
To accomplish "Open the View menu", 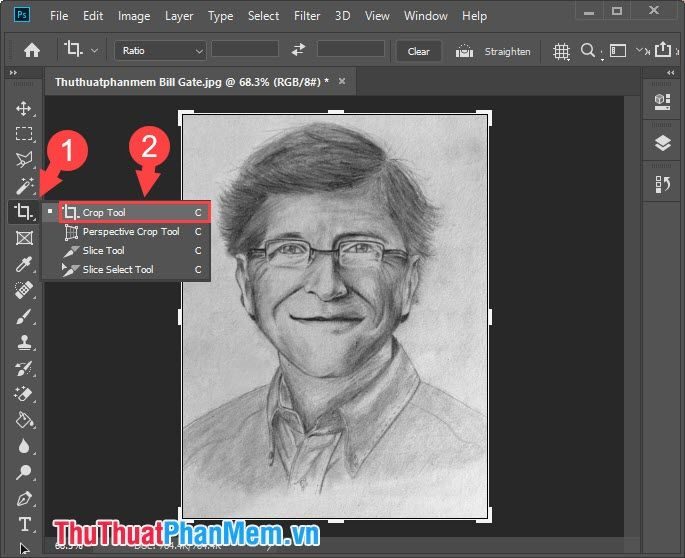I will (377, 16).
